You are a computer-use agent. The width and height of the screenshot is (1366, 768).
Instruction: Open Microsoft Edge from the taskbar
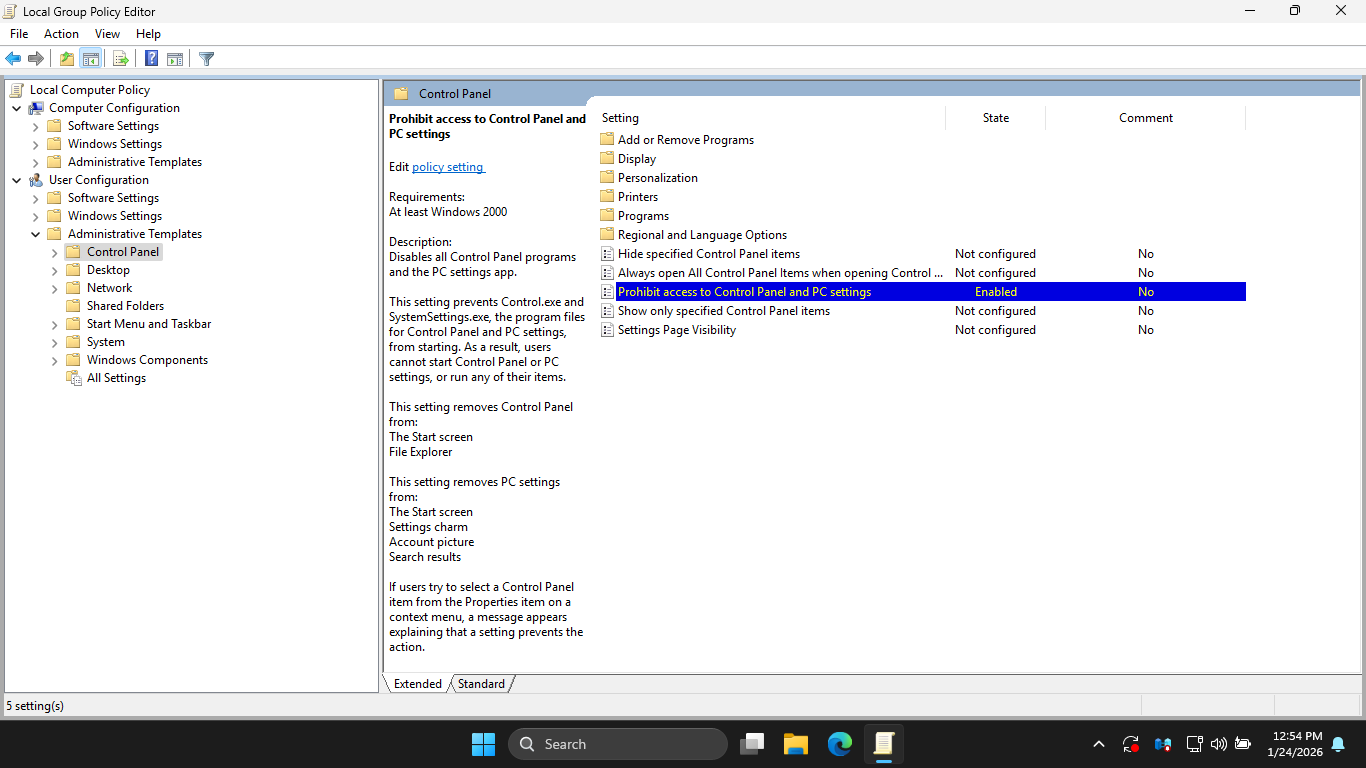839,744
